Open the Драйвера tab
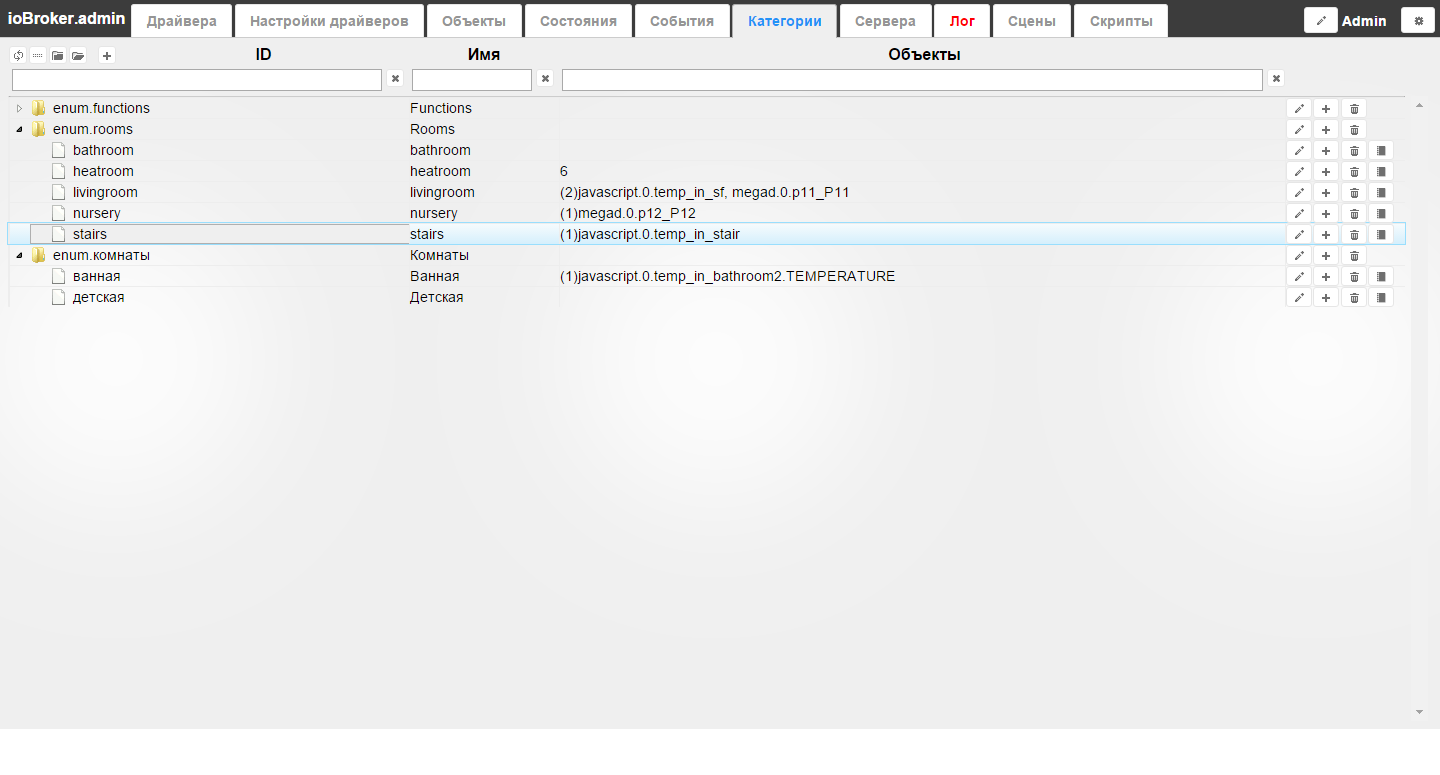Viewport: 1440px width, 775px height. point(182,21)
